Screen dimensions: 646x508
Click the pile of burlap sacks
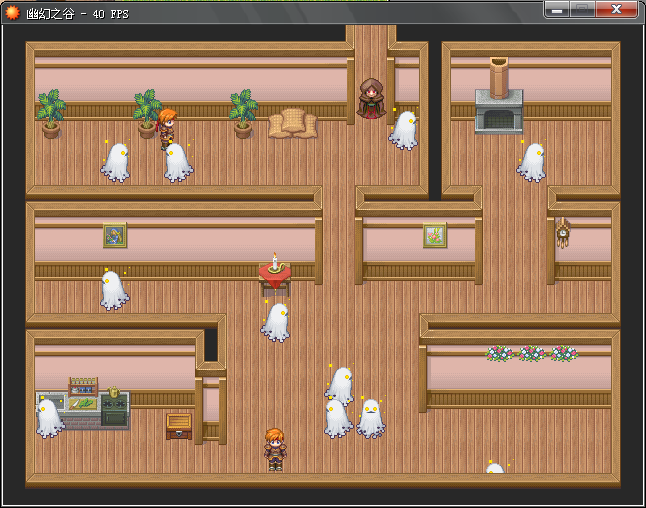(x=293, y=123)
